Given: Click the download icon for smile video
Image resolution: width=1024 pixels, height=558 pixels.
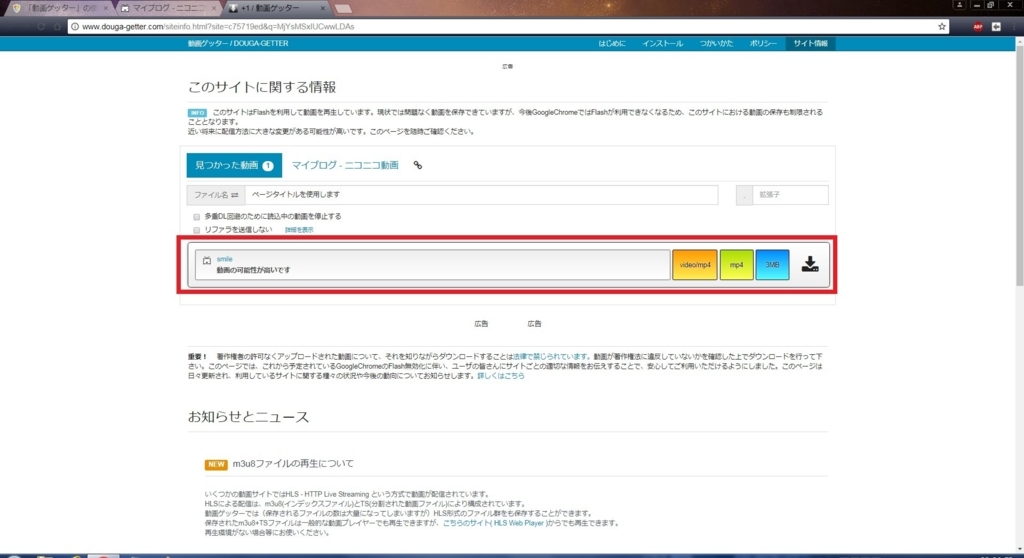Looking at the screenshot, I should 810,264.
